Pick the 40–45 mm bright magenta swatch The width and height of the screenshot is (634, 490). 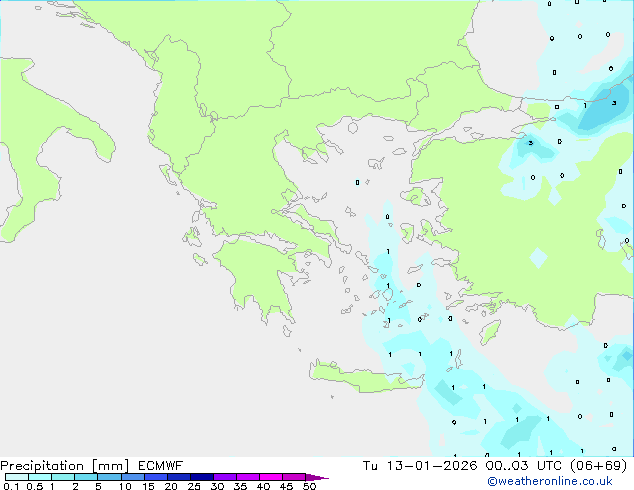[271, 477]
